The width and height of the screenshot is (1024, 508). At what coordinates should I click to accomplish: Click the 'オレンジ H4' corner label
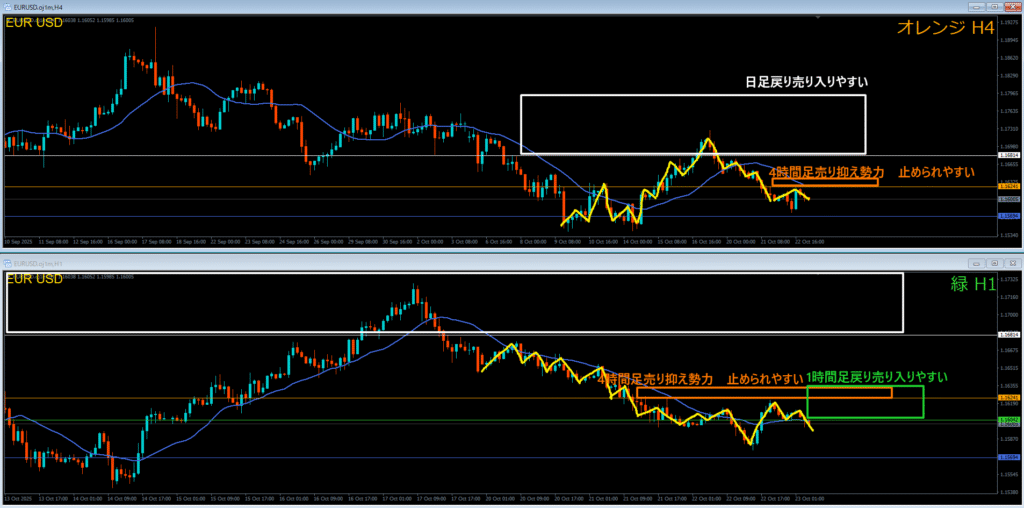pos(942,30)
